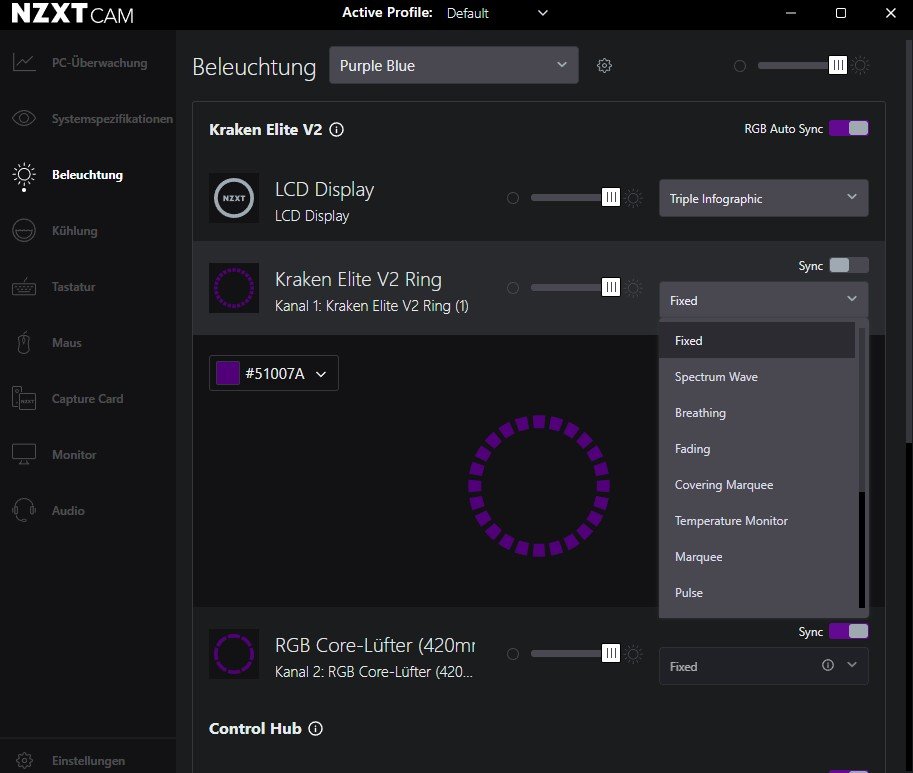Open Active Profile Default dropdown
This screenshot has width=913, height=773.
click(x=497, y=13)
